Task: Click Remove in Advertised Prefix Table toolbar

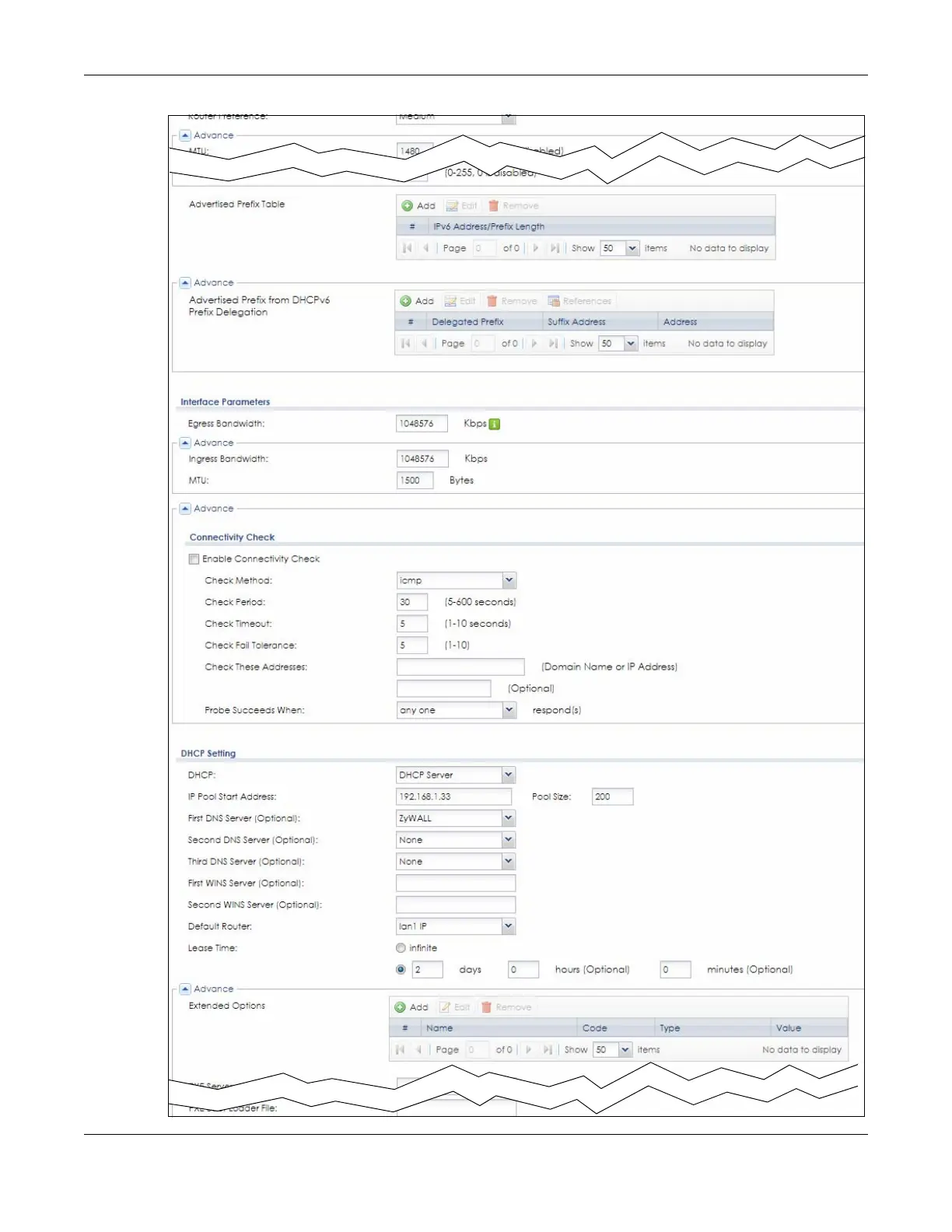Action: [x=513, y=205]
